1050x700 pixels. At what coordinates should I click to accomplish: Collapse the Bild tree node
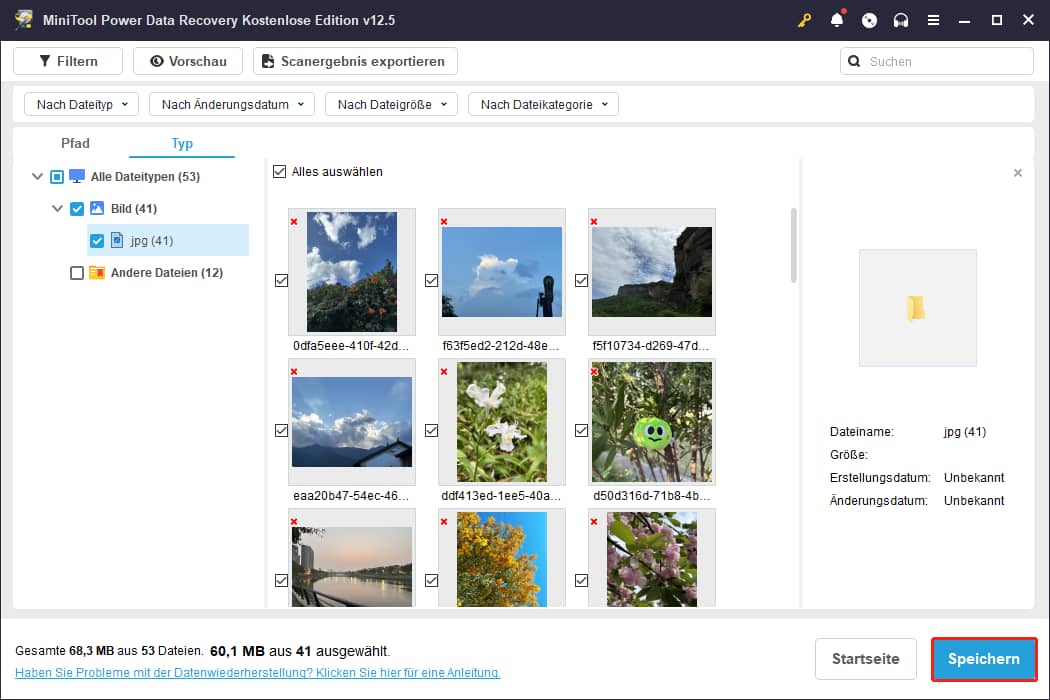(58, 208)
